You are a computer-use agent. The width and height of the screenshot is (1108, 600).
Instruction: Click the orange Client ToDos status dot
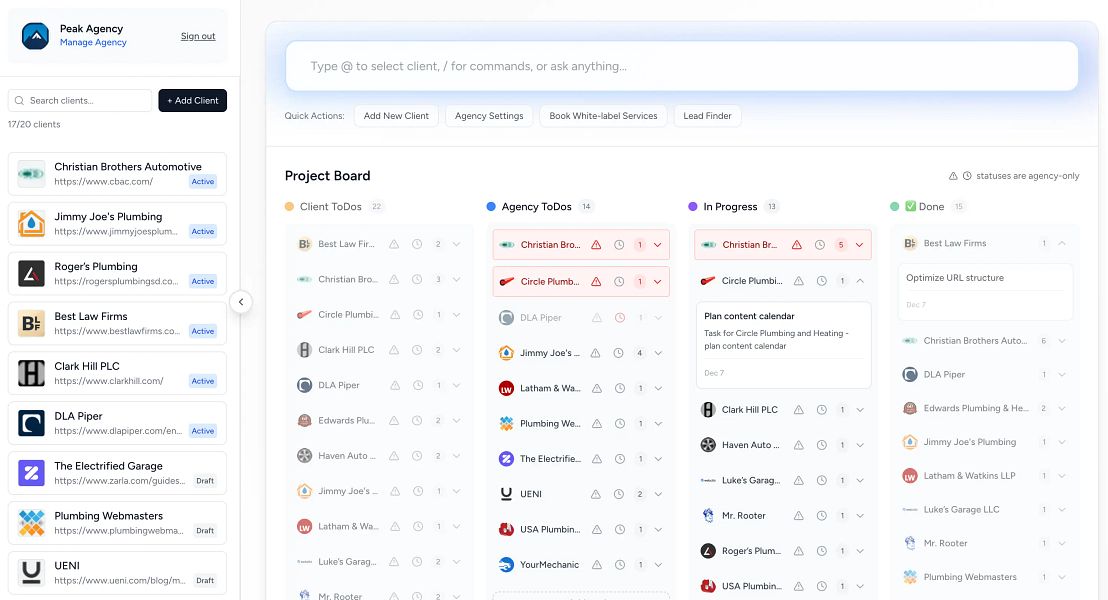click(x=289, y=206)
